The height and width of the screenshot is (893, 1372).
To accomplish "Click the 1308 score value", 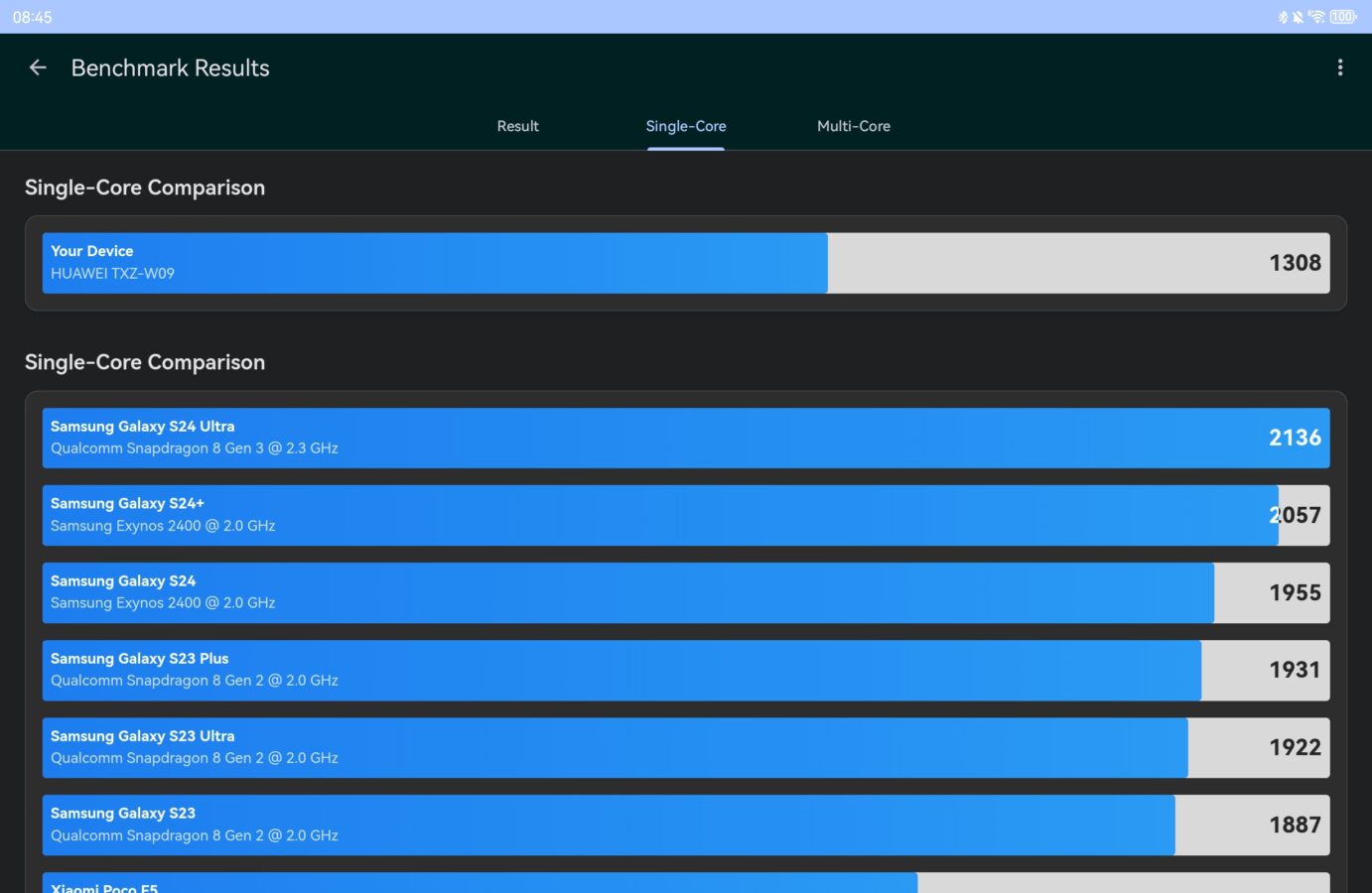I will pos(1295,263).
